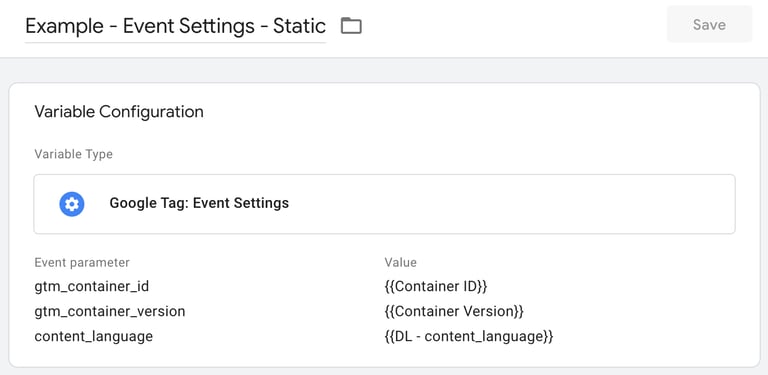The height and width of the screenshot is (375, 768).
Task: Click the {{Container ID}} value
Action: coord(436,286)
